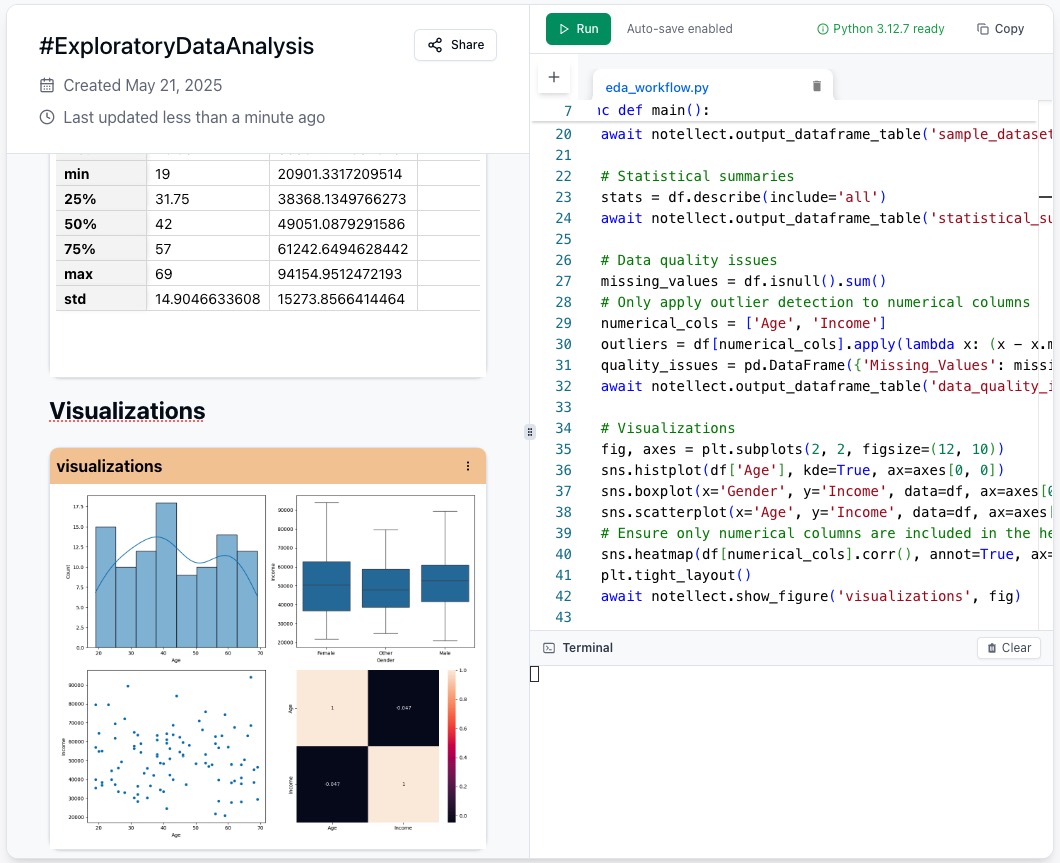Click the visualizations card header

coord(268,466)
